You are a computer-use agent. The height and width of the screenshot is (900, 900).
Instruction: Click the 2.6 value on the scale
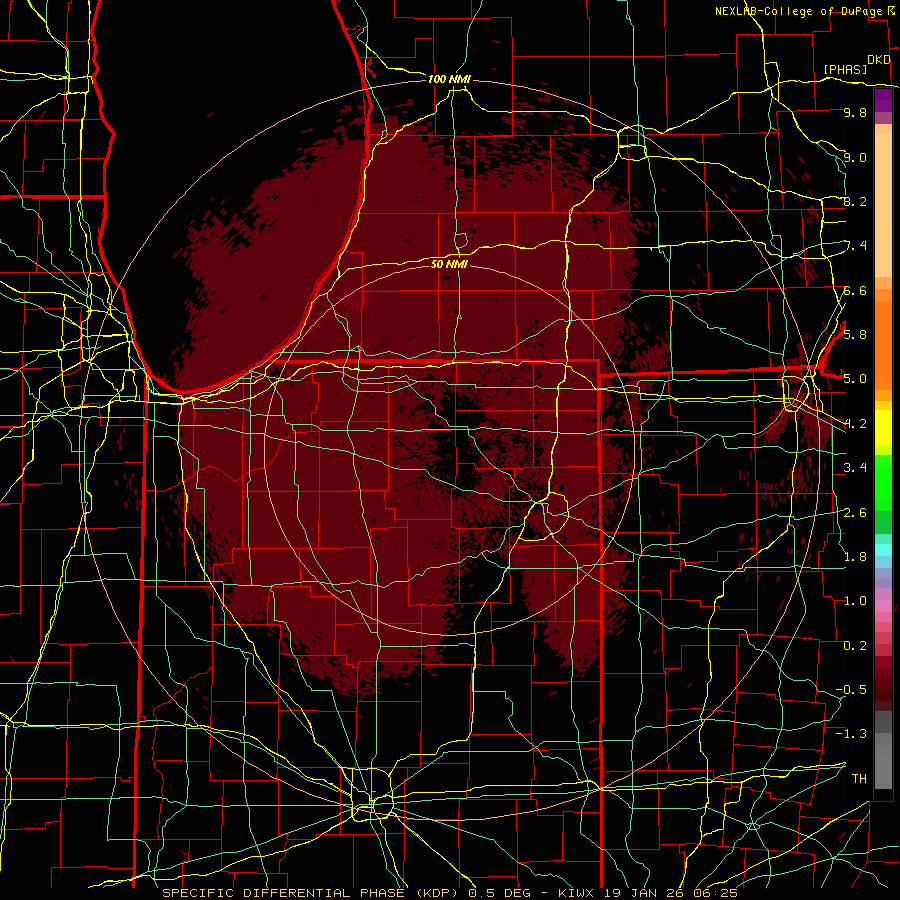click(855, 513)
